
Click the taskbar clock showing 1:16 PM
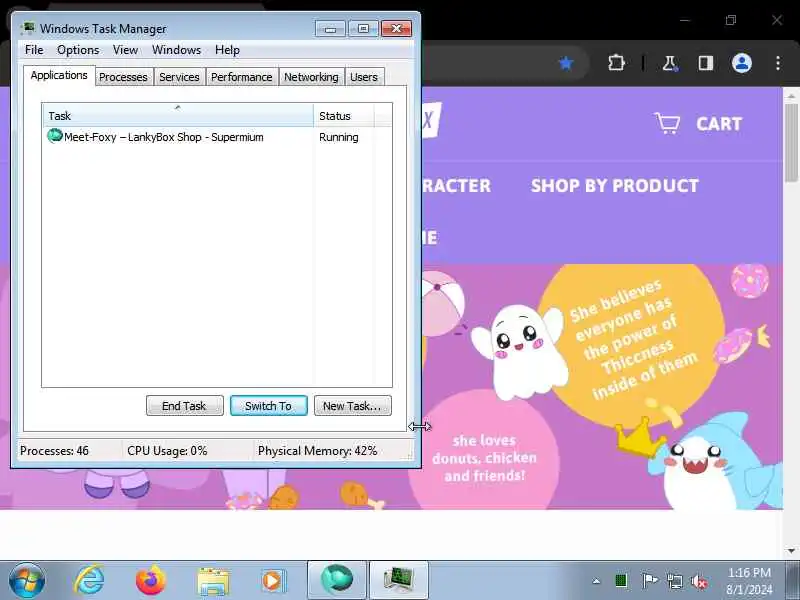tap(749, 581)
